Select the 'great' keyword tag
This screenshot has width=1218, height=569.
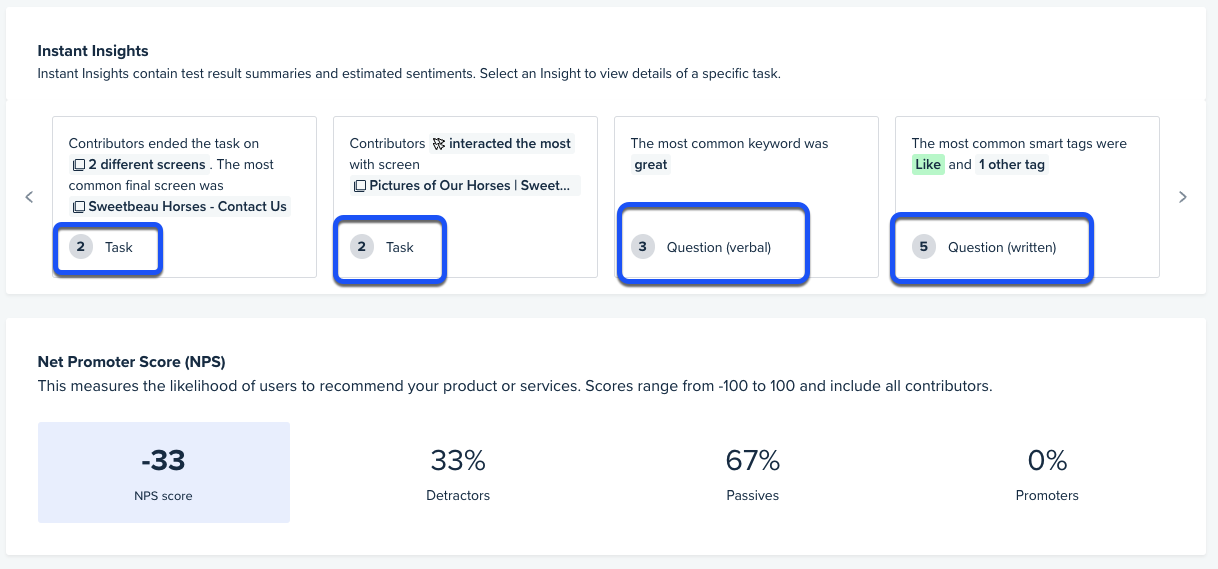click(651, 165)
